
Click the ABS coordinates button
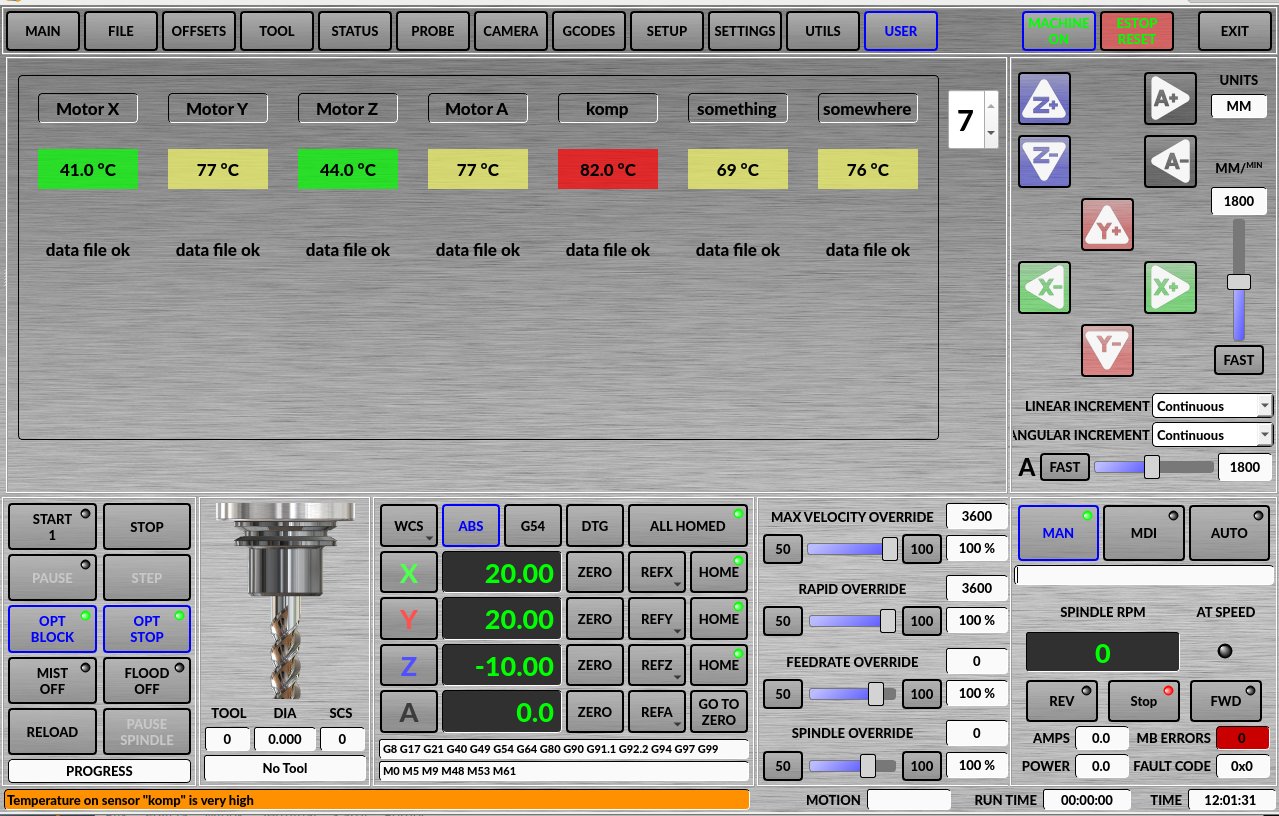coord(471,526)
